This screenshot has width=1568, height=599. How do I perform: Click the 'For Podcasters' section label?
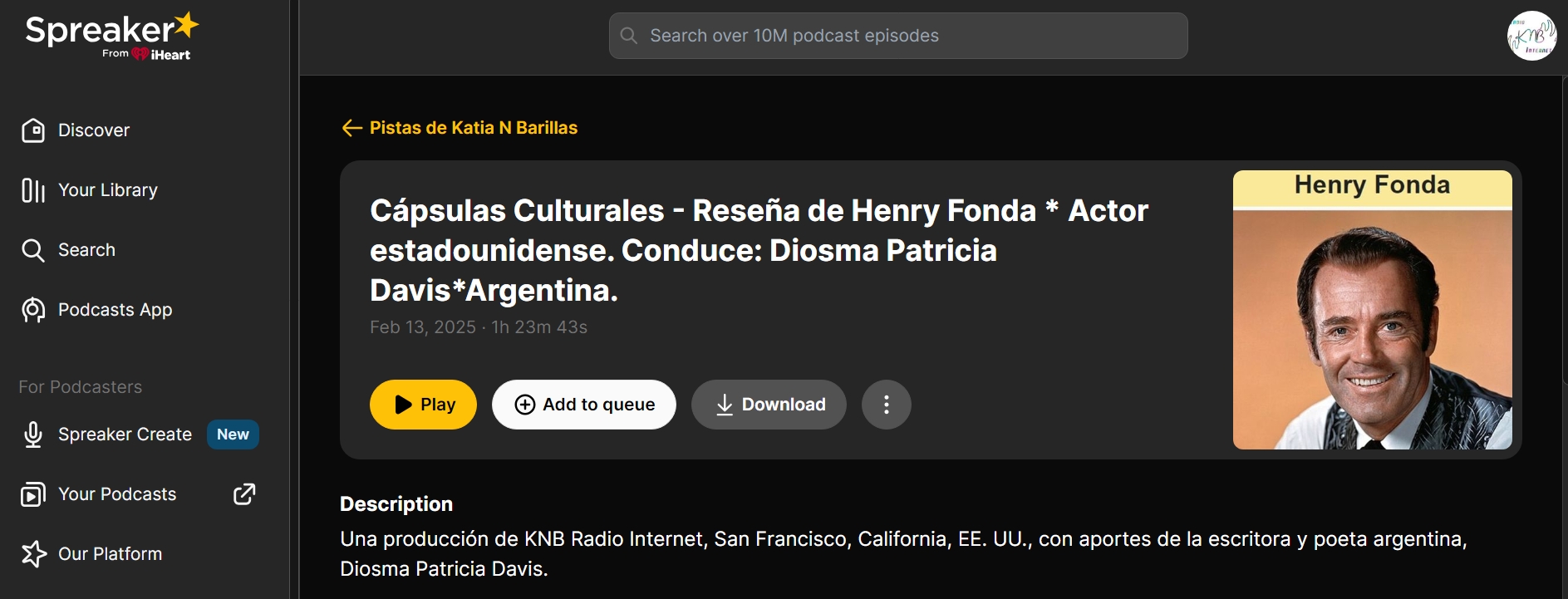[x=81, y=387]
